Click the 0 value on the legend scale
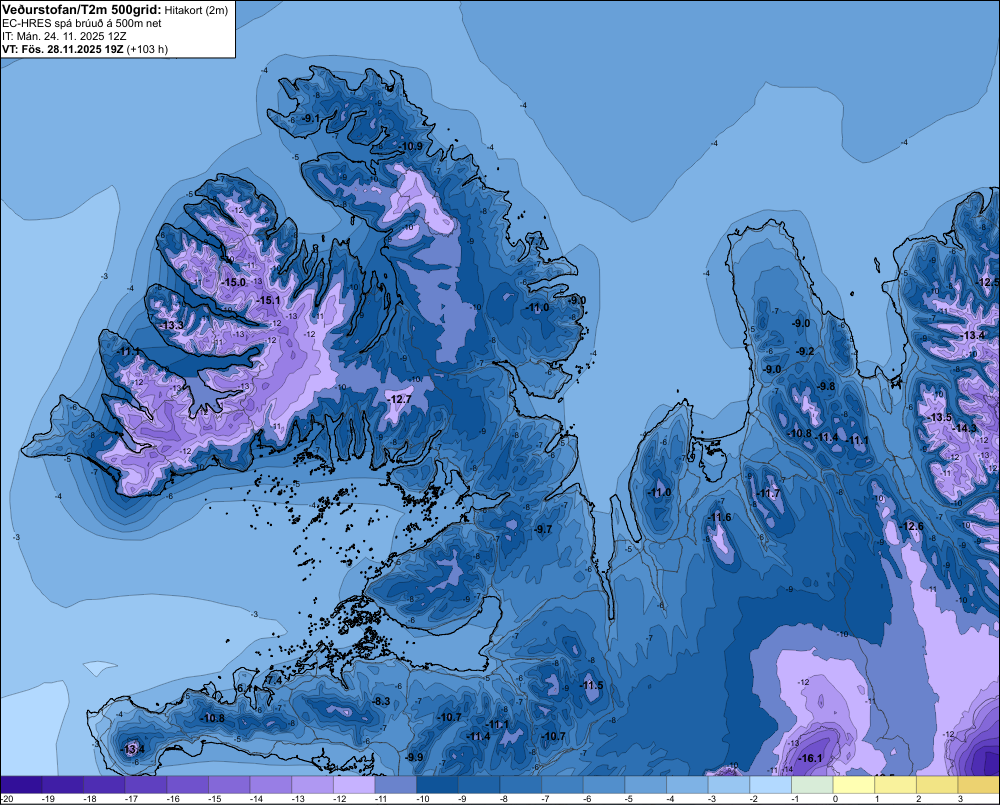Image resolution: width=1000 pixels, height=805 pixels. click(x=835, y=799)
